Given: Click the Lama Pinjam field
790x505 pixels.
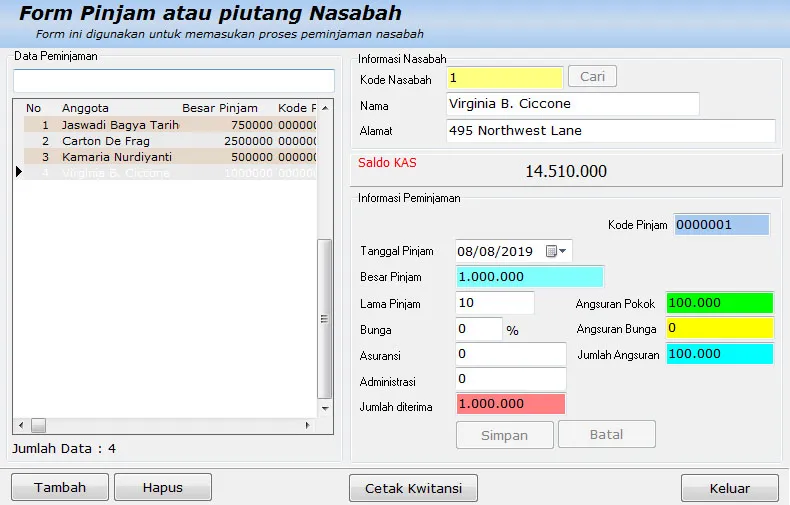Looking at the screenshot, I should tap(495, 303).
